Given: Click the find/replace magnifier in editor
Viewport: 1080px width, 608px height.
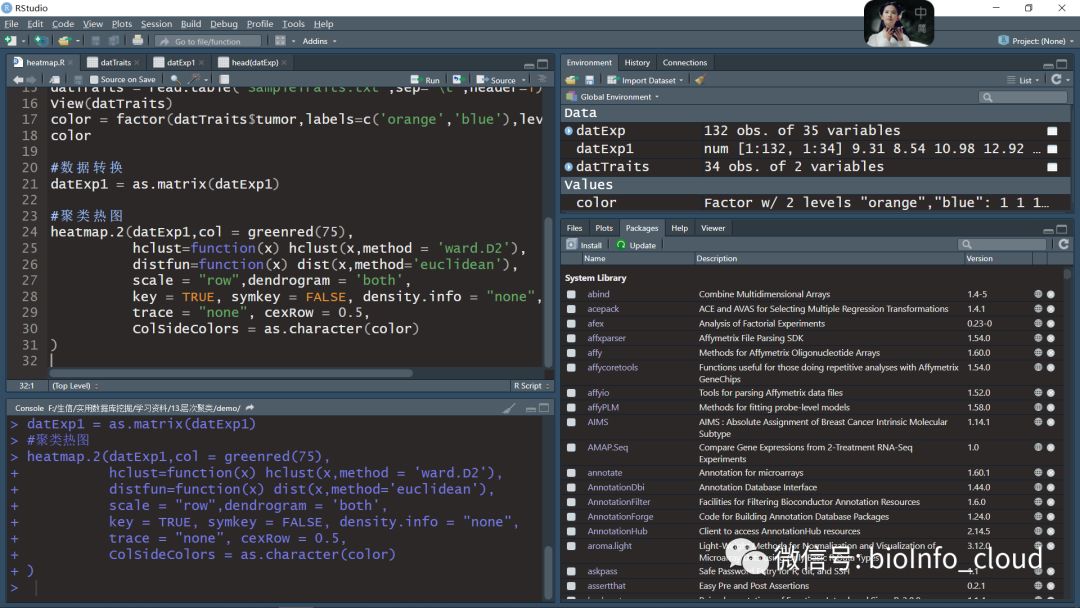Looking at the screenshot, I should 175,80.
